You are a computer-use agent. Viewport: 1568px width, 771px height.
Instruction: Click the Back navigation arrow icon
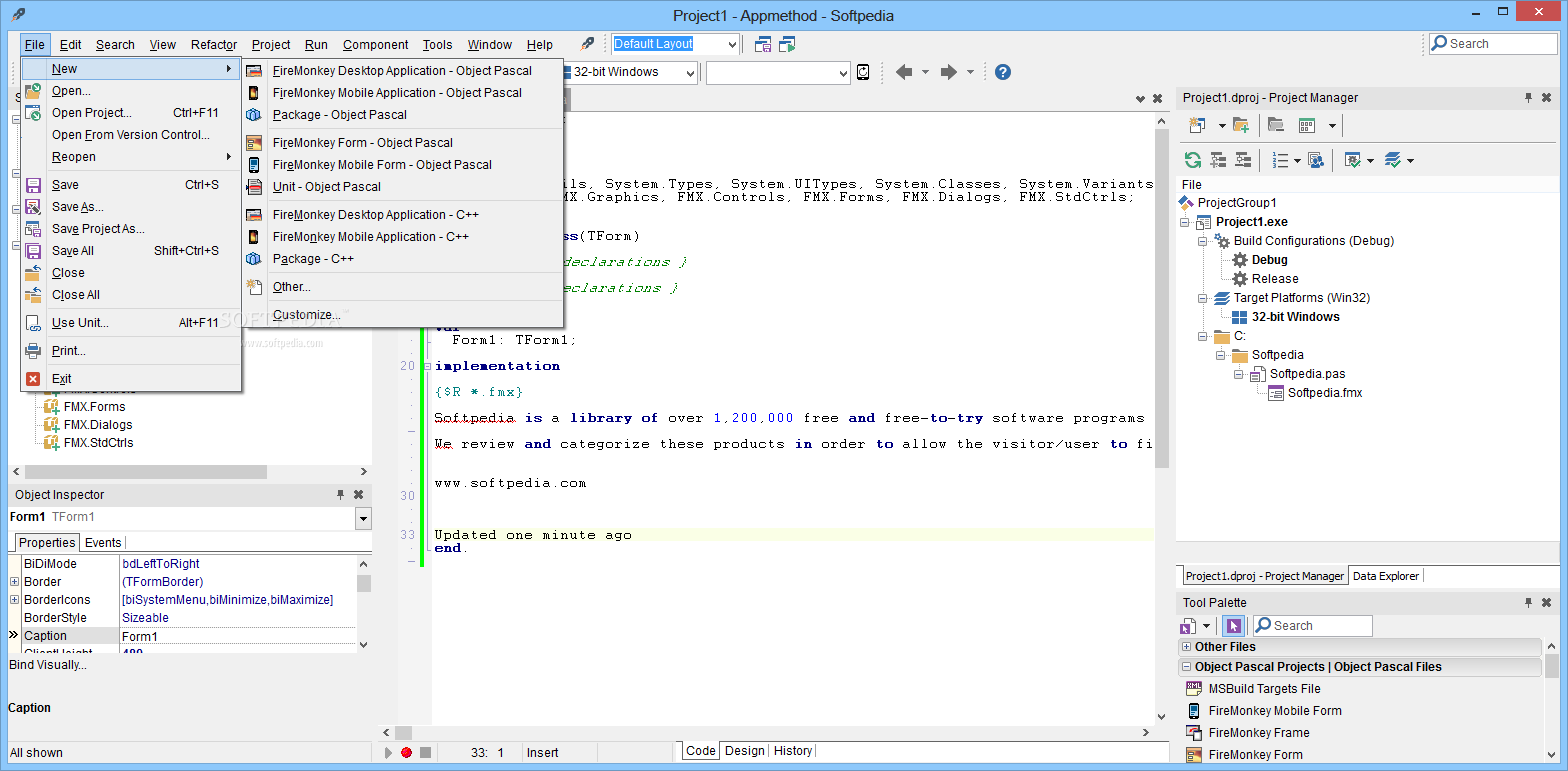904,72
